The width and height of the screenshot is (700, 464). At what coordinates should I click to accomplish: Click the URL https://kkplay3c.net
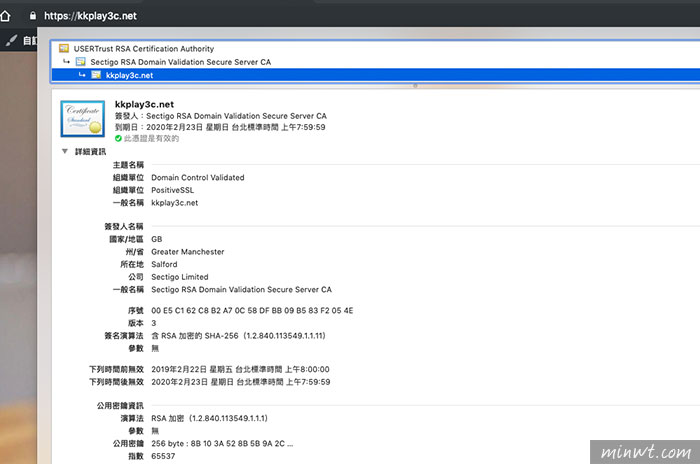[90, 16]
